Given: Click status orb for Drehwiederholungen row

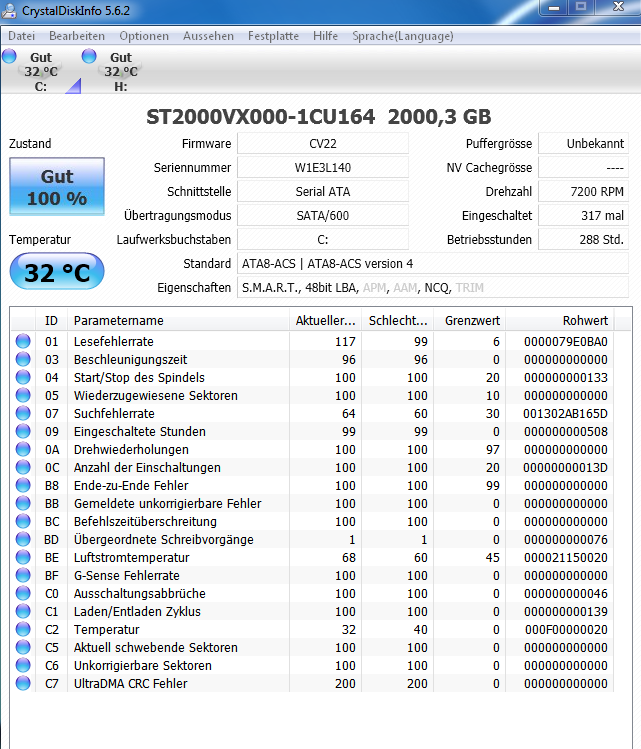Looking at the screenshot, I should 23,449.
